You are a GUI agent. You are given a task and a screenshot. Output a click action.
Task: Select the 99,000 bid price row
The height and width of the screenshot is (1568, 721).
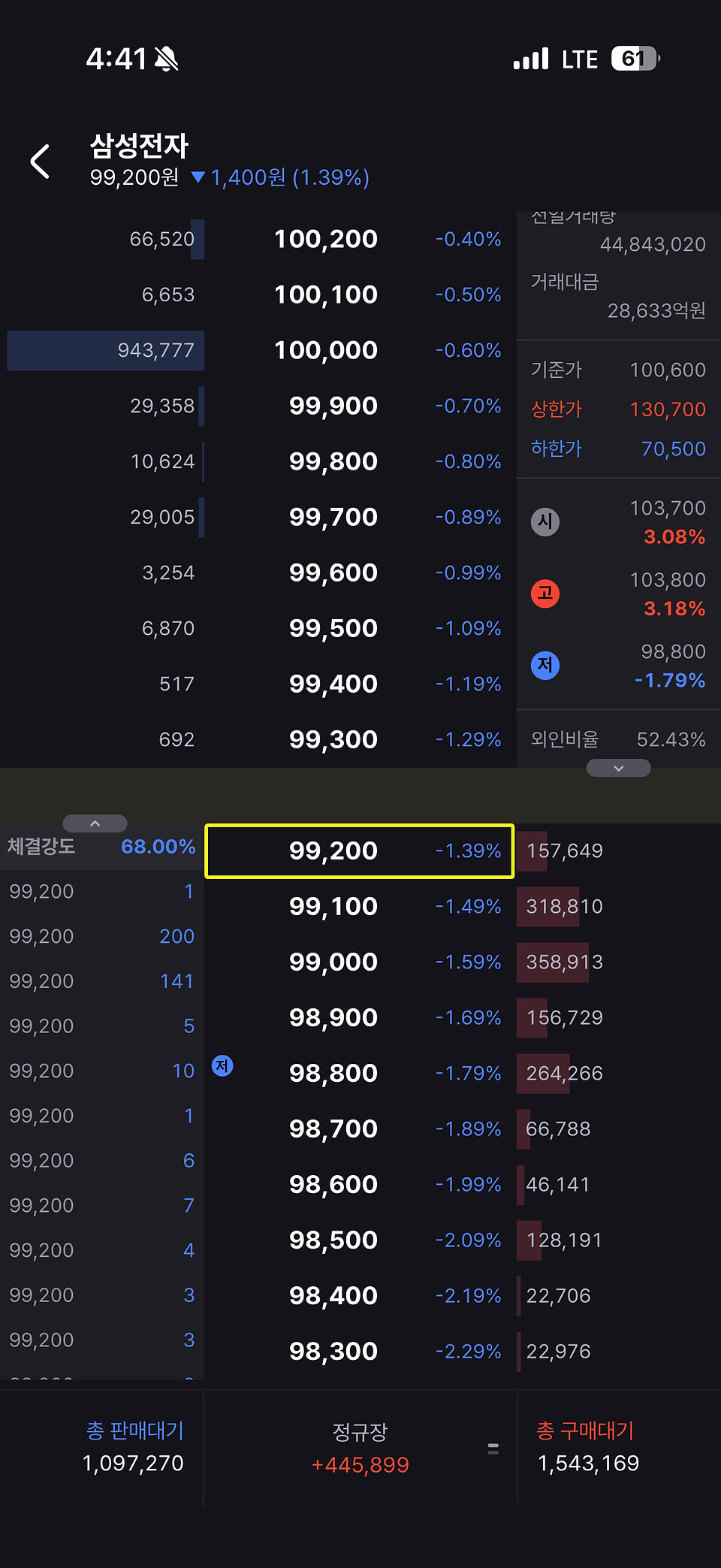(360, 962)
